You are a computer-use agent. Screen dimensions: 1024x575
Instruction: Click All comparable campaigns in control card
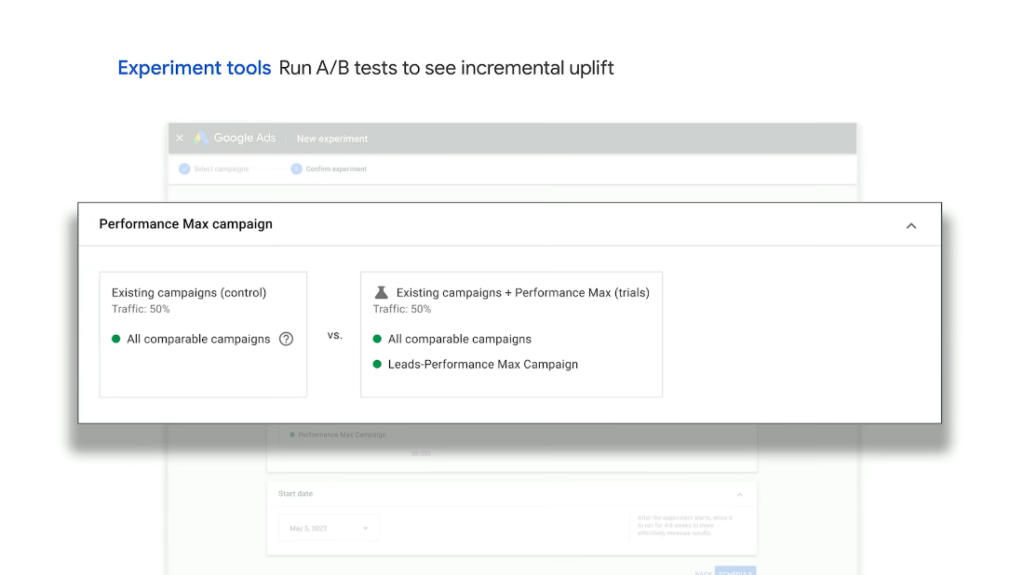(x=199, y=339)
